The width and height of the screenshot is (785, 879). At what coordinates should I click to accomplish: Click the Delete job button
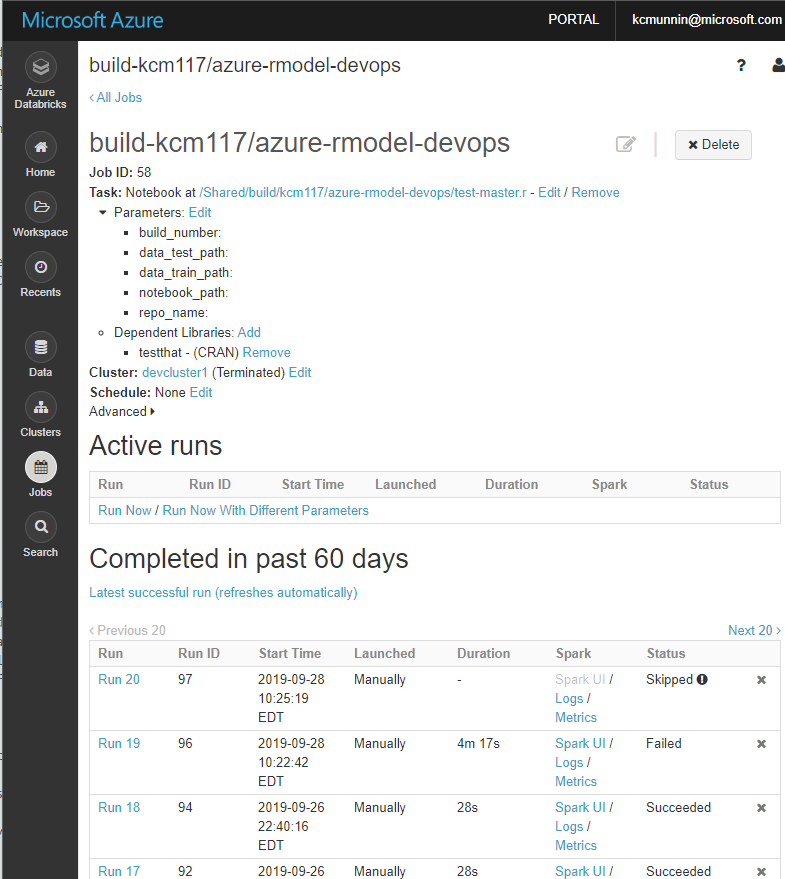(713, 145)
